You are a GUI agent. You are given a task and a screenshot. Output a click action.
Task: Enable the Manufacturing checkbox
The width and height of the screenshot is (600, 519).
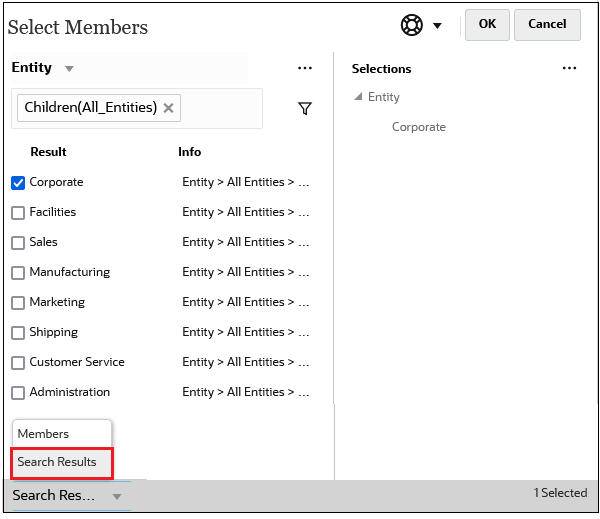point(18,273)
